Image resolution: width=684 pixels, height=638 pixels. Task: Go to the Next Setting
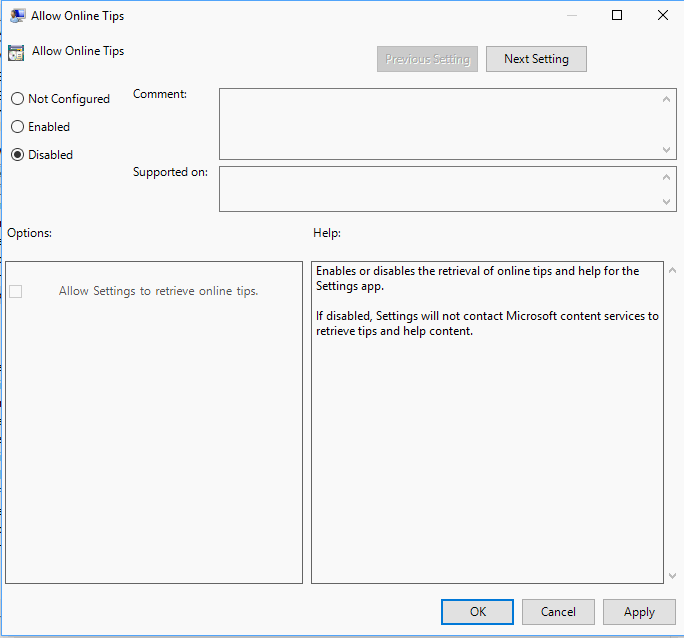pyautogui.click(x=536, y=59)
